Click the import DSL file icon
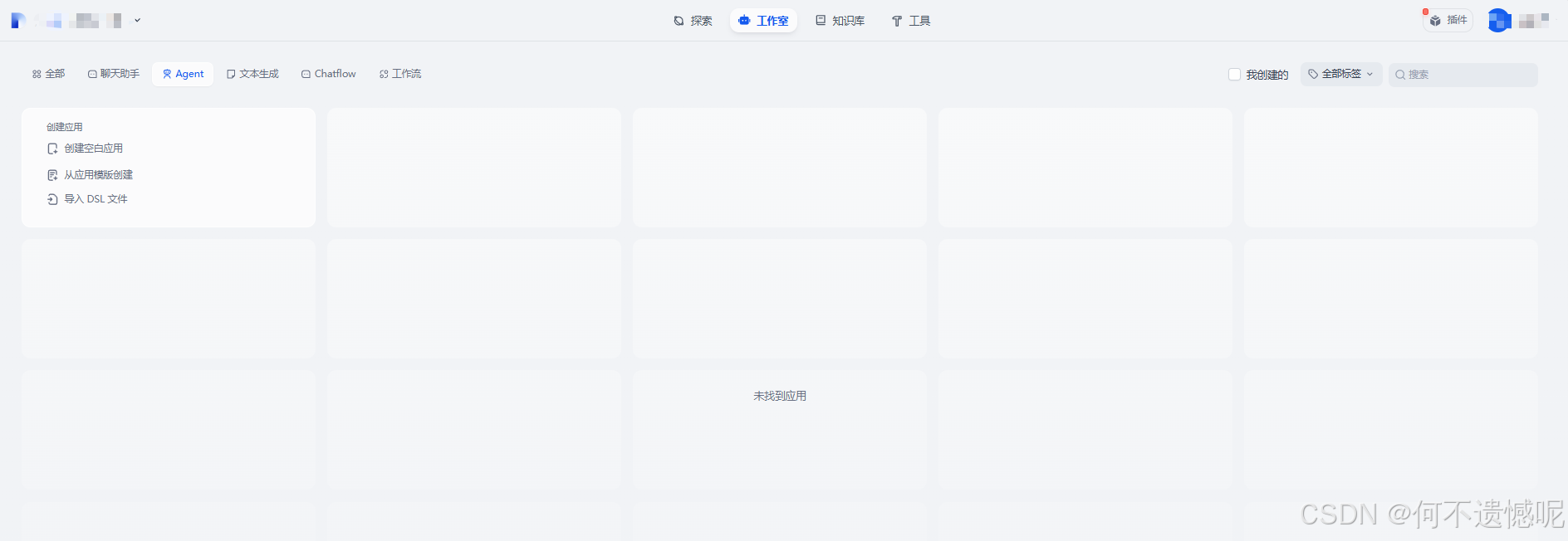Image resolution: width=1568 pixels, height=541 pixels. tap(52, 199)
